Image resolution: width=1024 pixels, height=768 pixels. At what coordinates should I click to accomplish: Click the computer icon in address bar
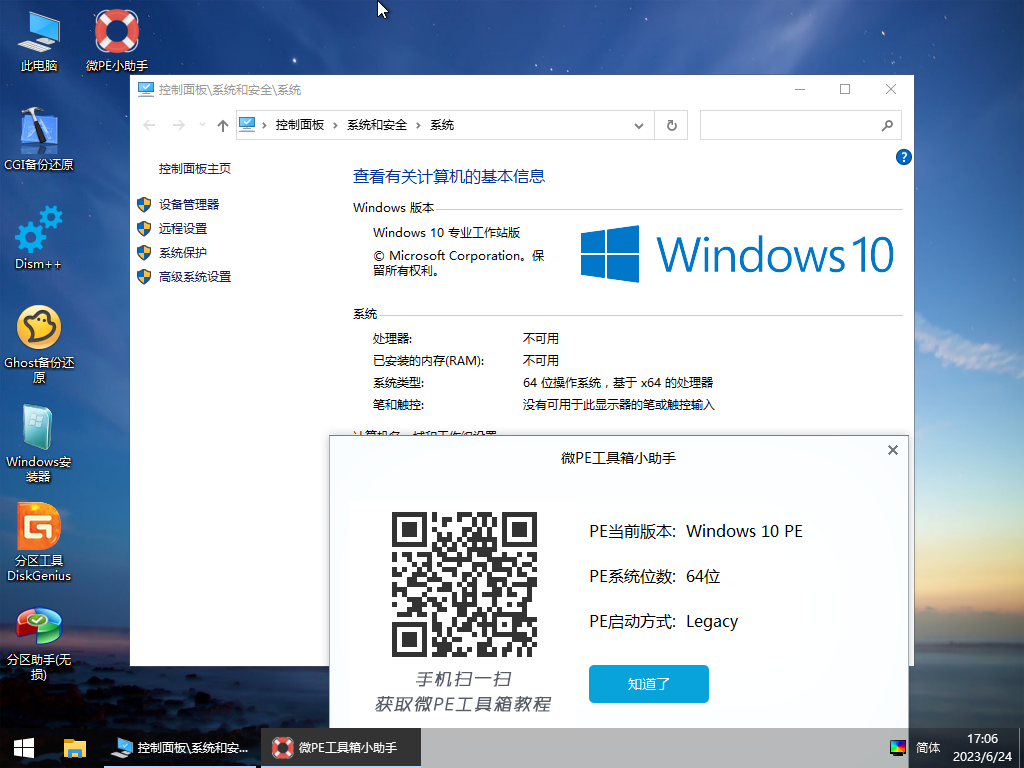coord(247,124)
